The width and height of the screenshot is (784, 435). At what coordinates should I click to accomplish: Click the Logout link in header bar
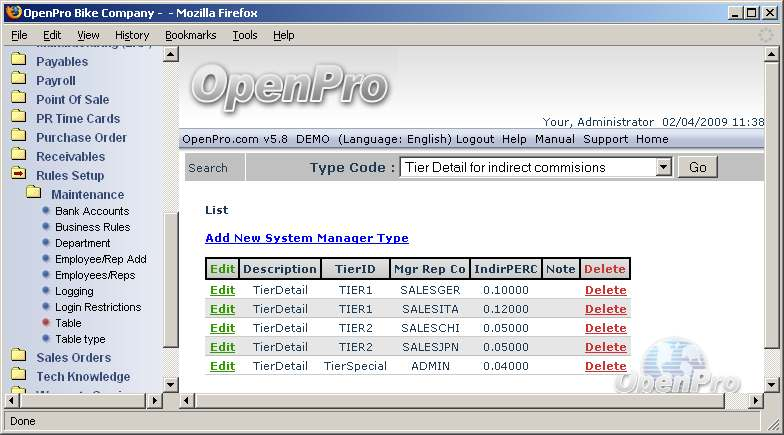point(475,139)
